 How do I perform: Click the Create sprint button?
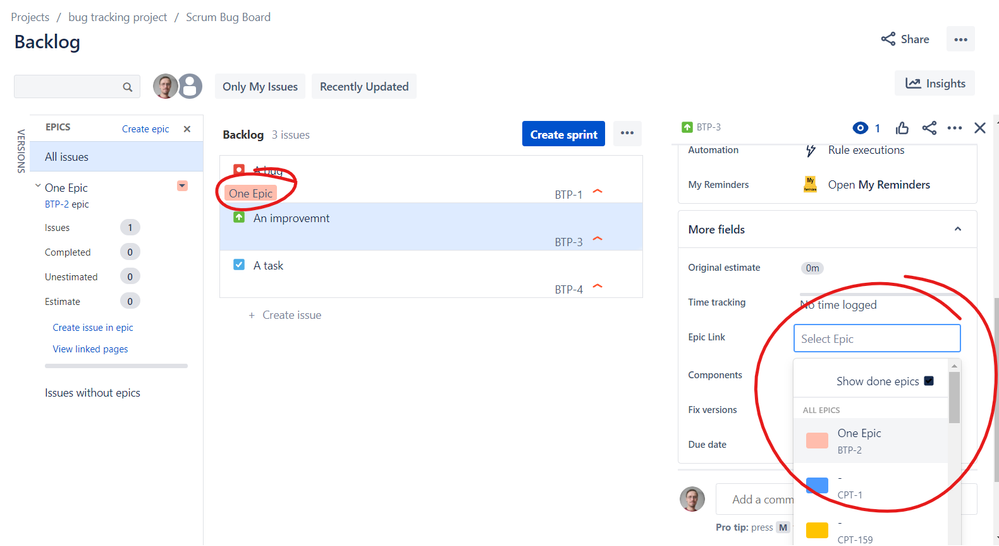[x=563, y=134]
